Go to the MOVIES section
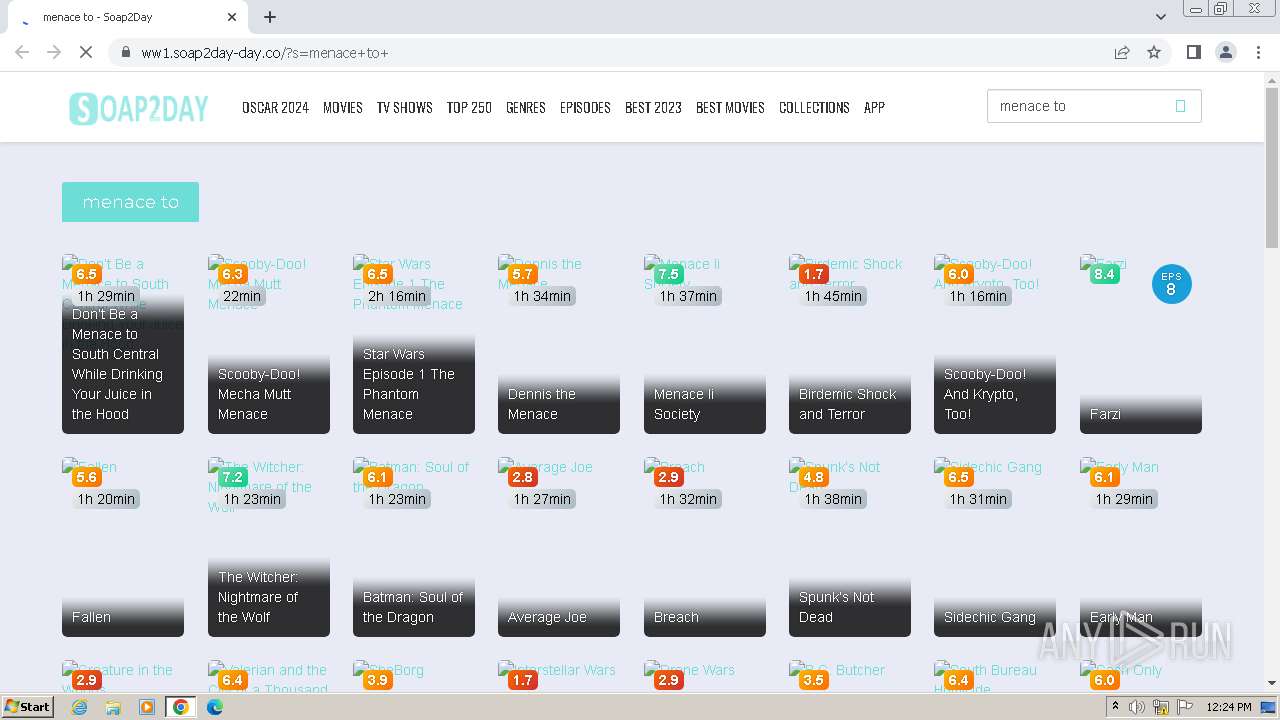This screenshot has height=720, width=1280. (343, 107)
